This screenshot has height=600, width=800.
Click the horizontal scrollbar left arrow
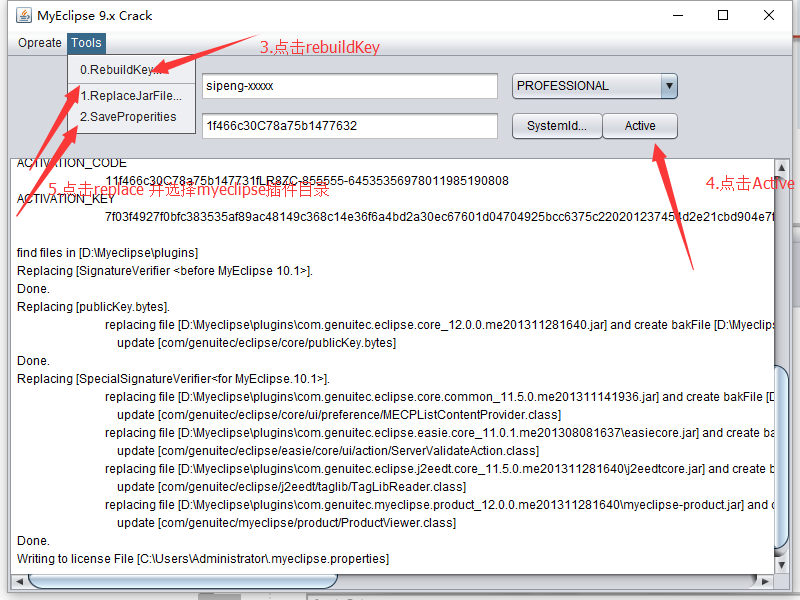[x=19, y=581]
